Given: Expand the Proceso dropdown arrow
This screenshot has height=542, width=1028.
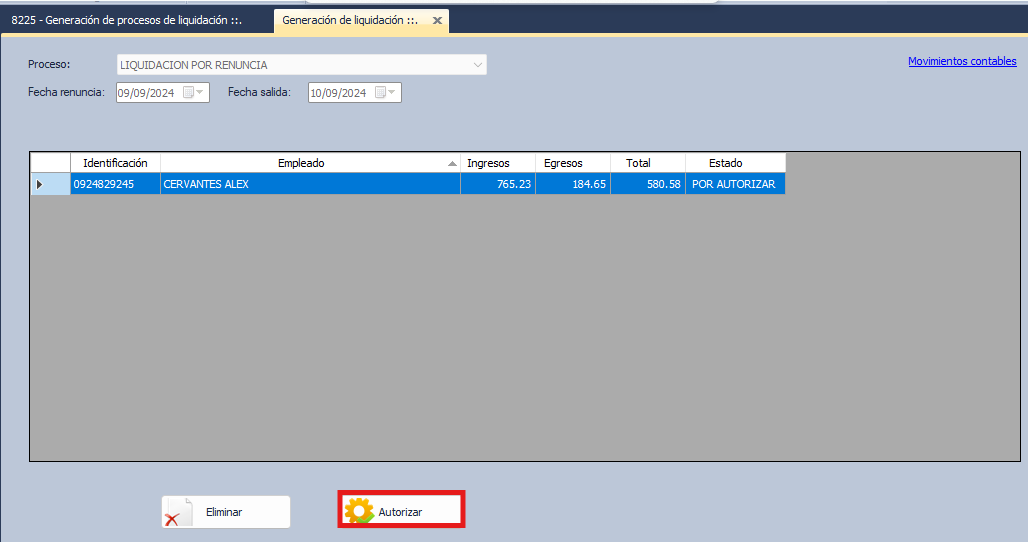Looking at the screenshot, I should pos(477,65).
